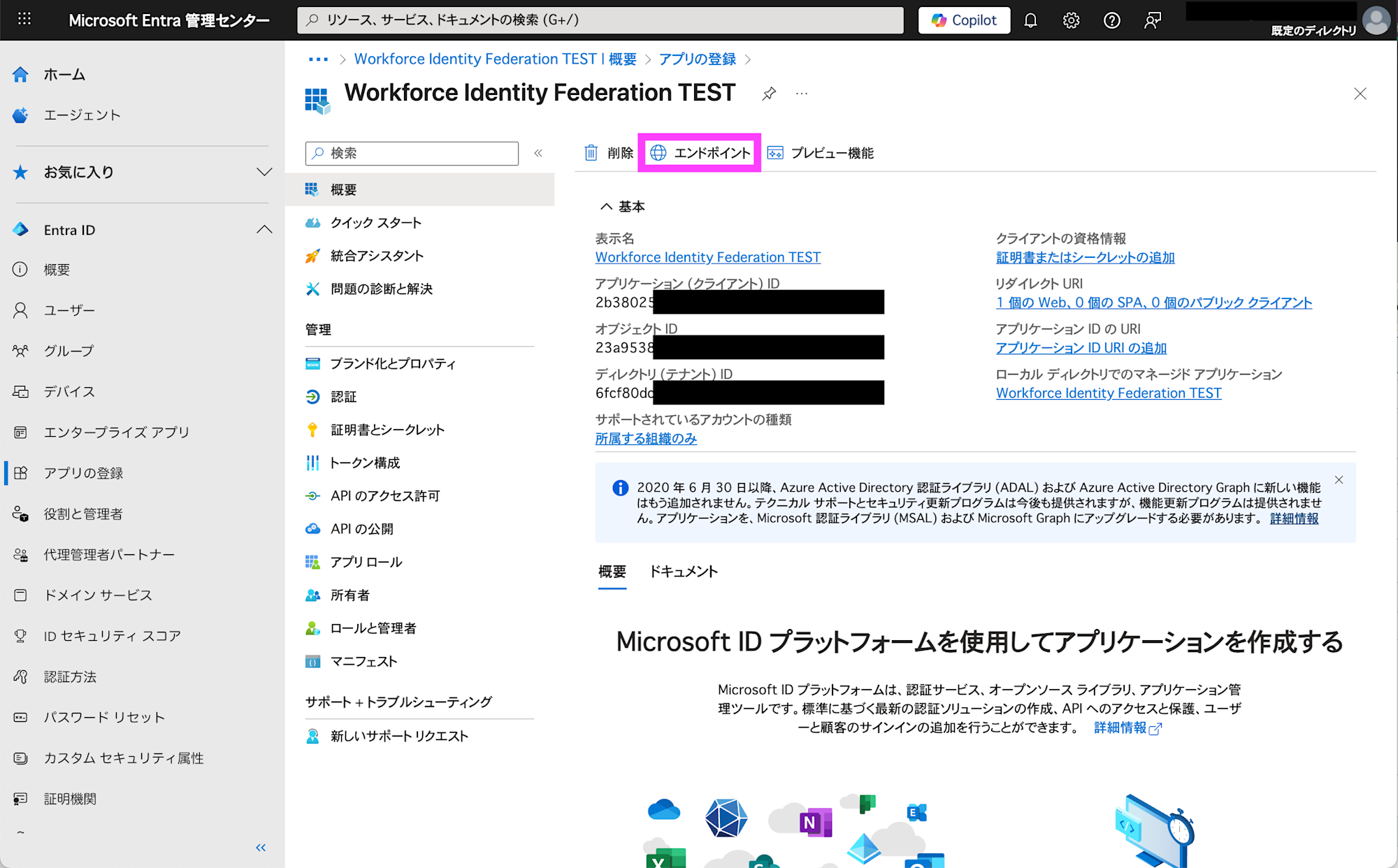Switch to ドキュメント tab
Viewport: 1398px width, 868px height.
coord(684,572)
